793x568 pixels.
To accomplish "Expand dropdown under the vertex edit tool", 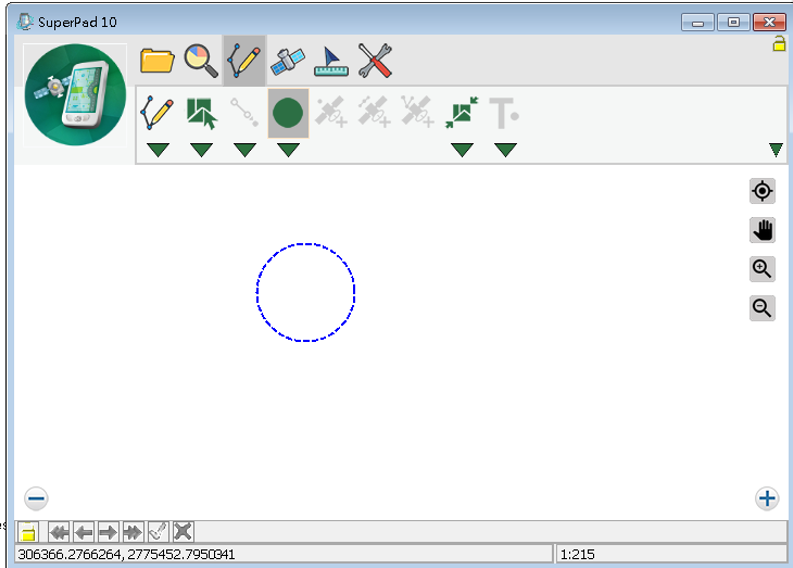I will click(x=245, y=150).
